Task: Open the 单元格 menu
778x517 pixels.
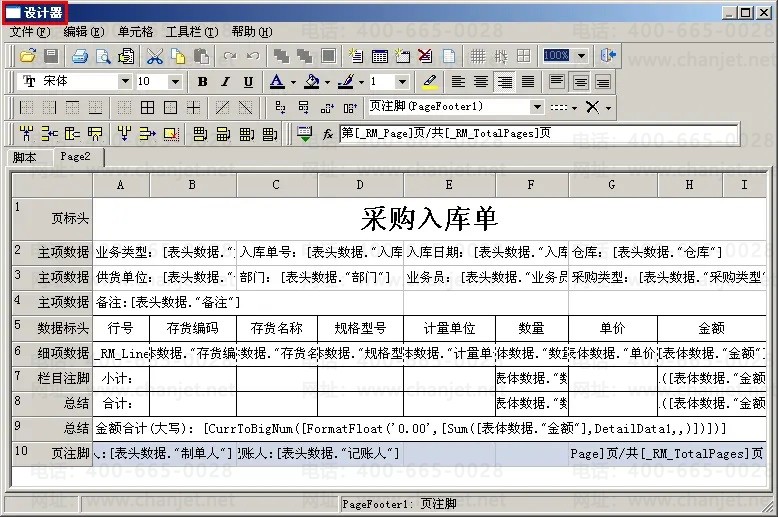Action: 136,32
